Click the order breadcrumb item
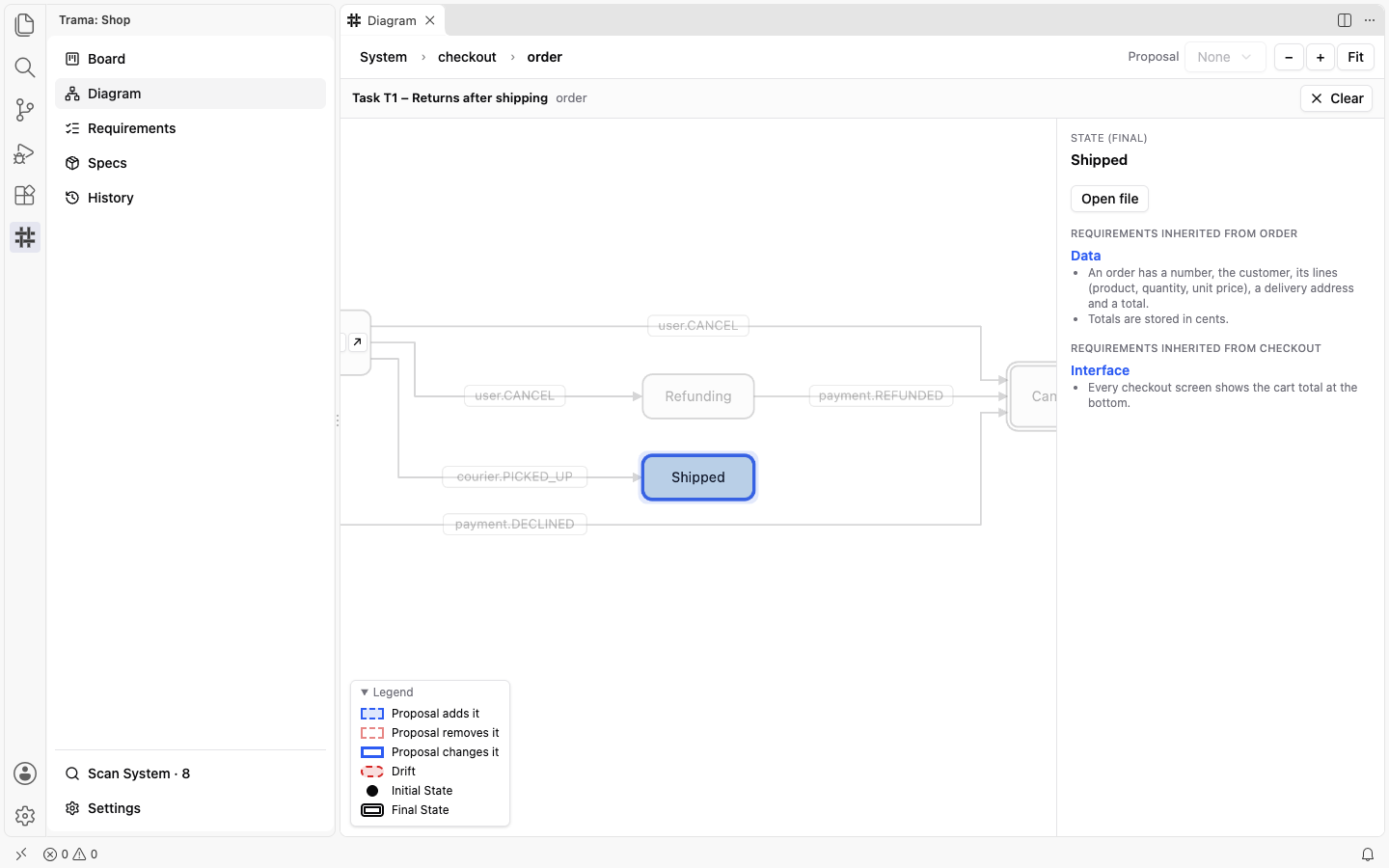 [544, 57]
